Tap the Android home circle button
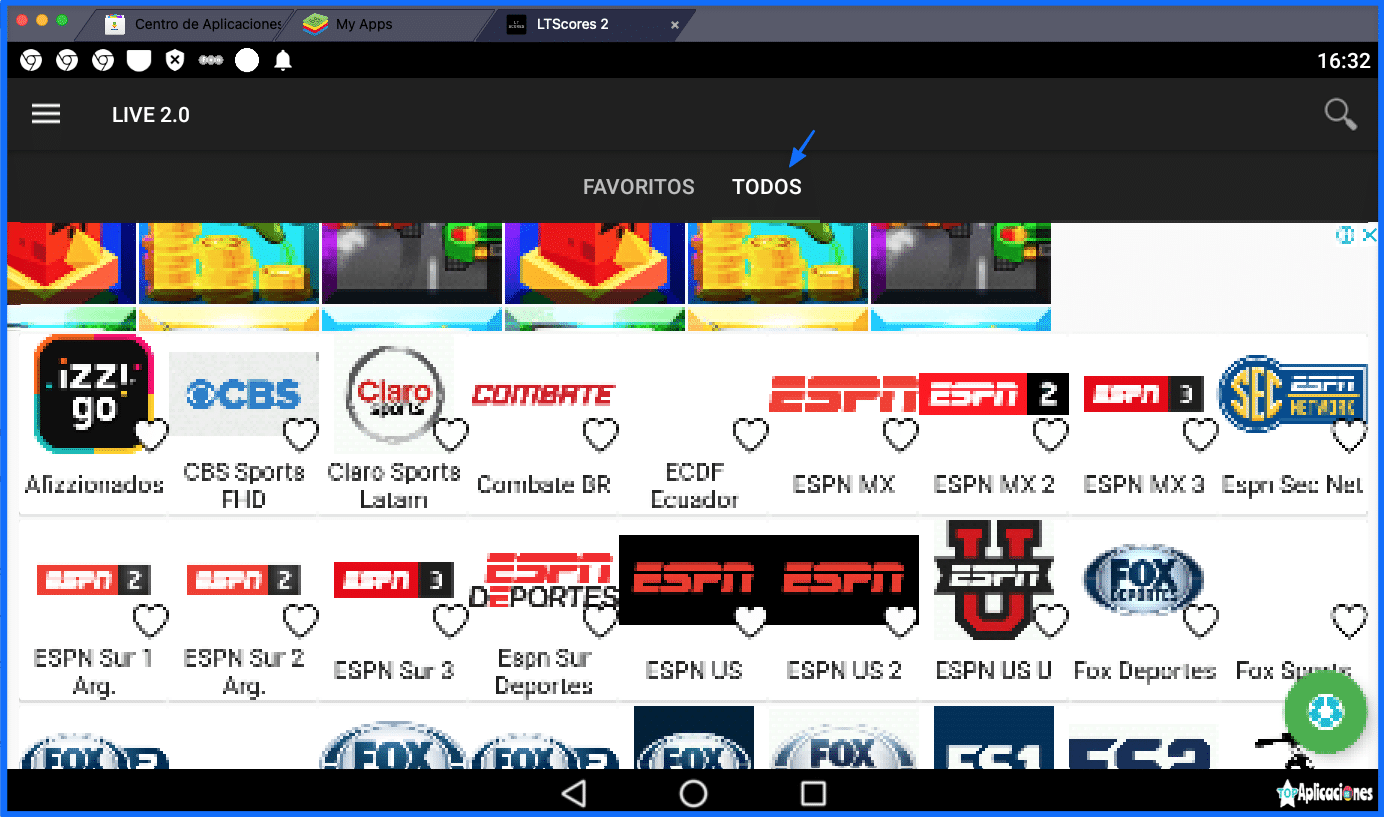Screen dimensions: 1384x817 click(693, 794)
